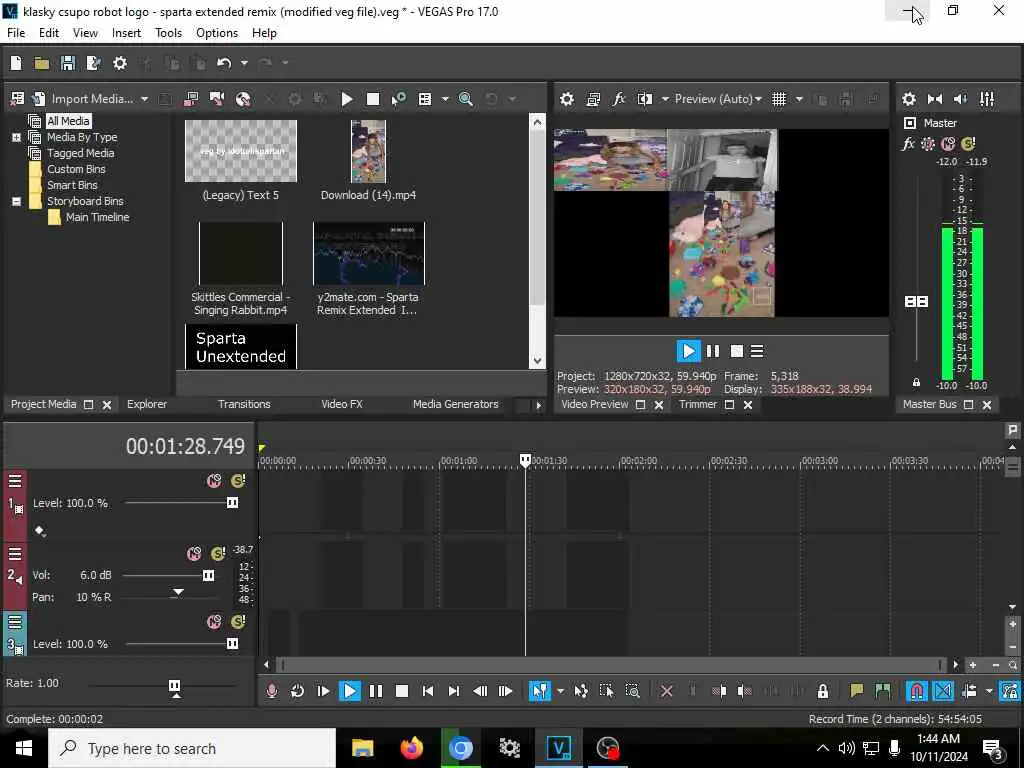Toggle Auto Preview in Project Media

click(x=399, y=99)
